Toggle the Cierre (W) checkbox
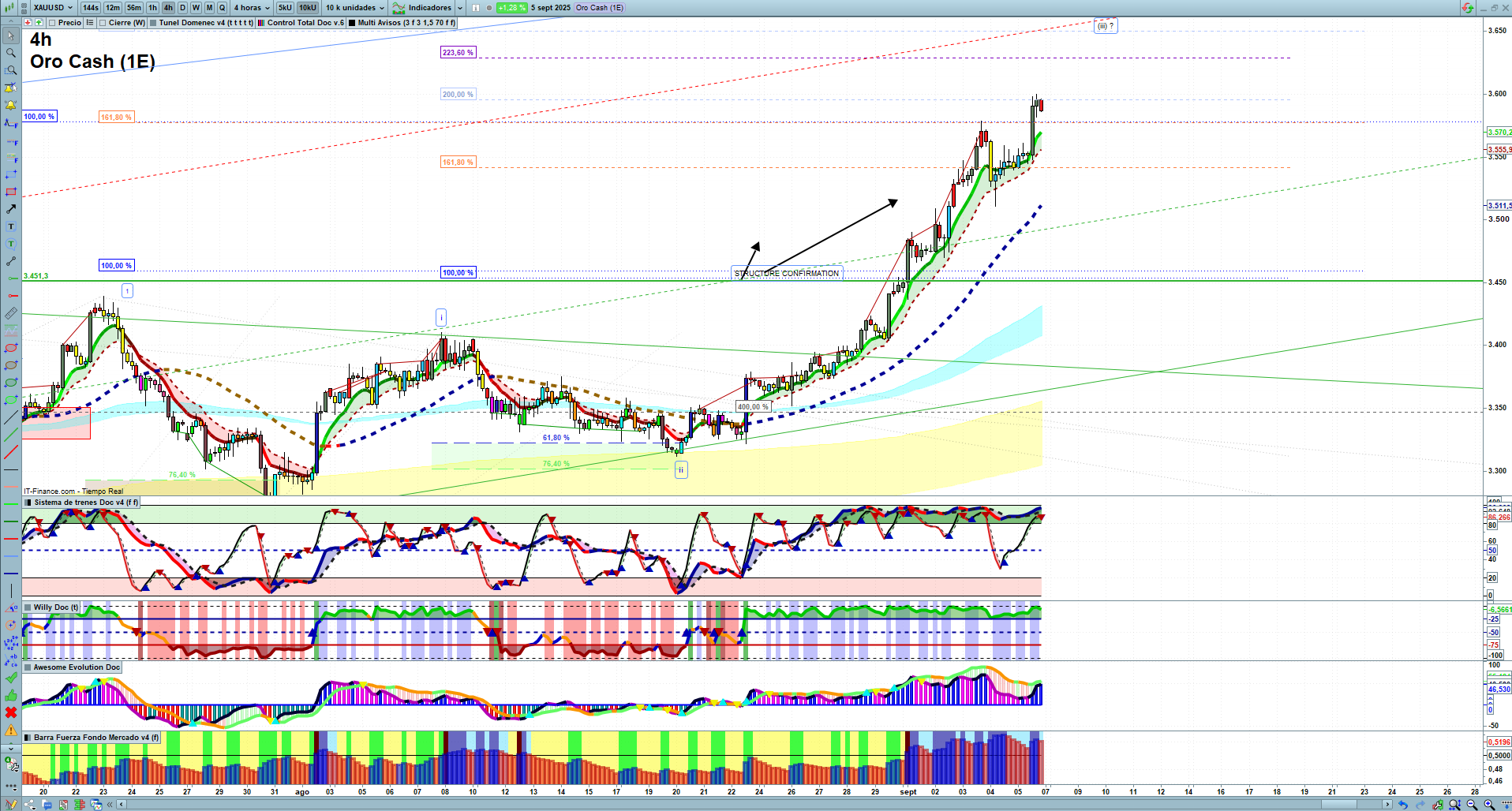Image resolution: width=1512 pixels, height=811 pixels. click(103, 23)
